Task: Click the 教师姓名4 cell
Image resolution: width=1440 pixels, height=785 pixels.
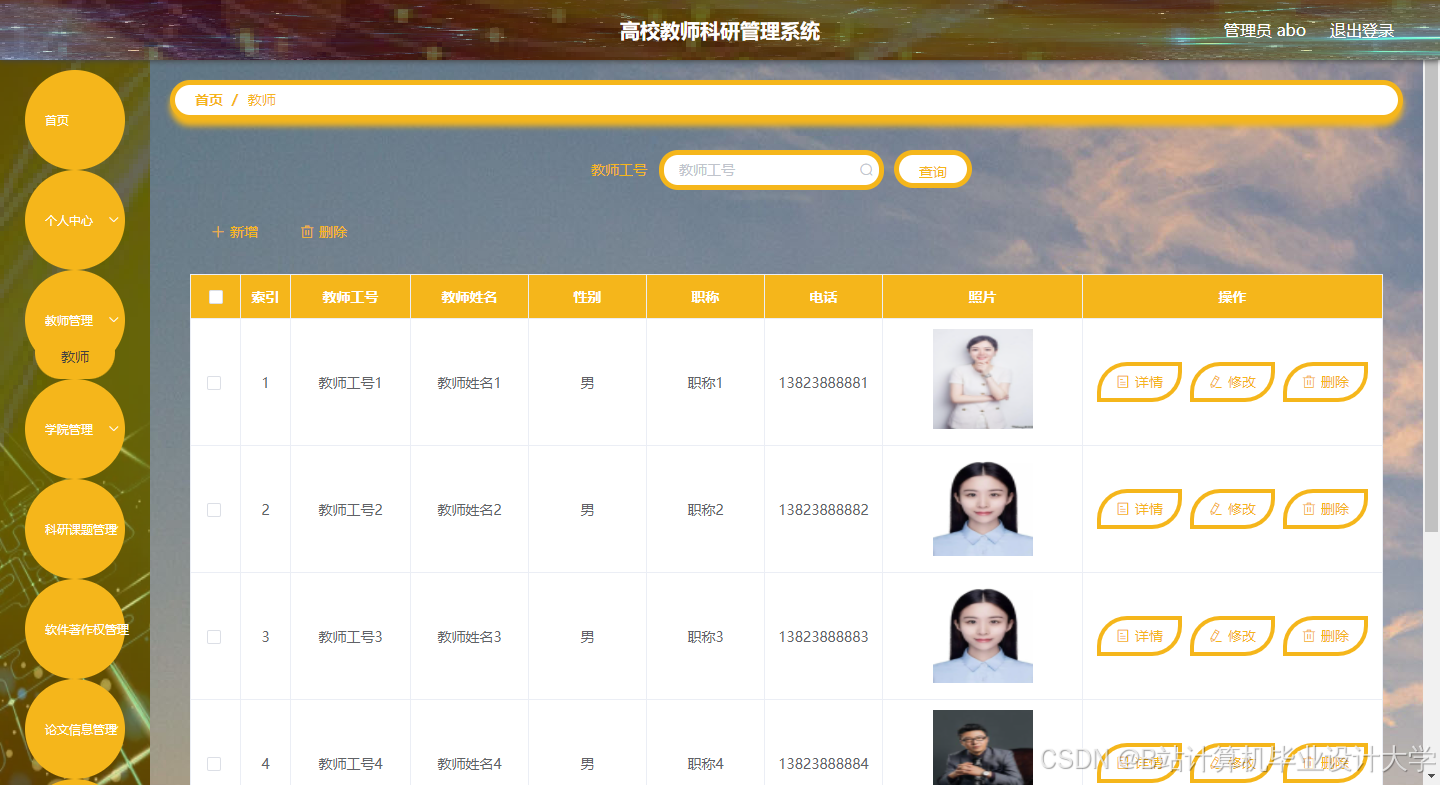Action: (x=469, y=764)
